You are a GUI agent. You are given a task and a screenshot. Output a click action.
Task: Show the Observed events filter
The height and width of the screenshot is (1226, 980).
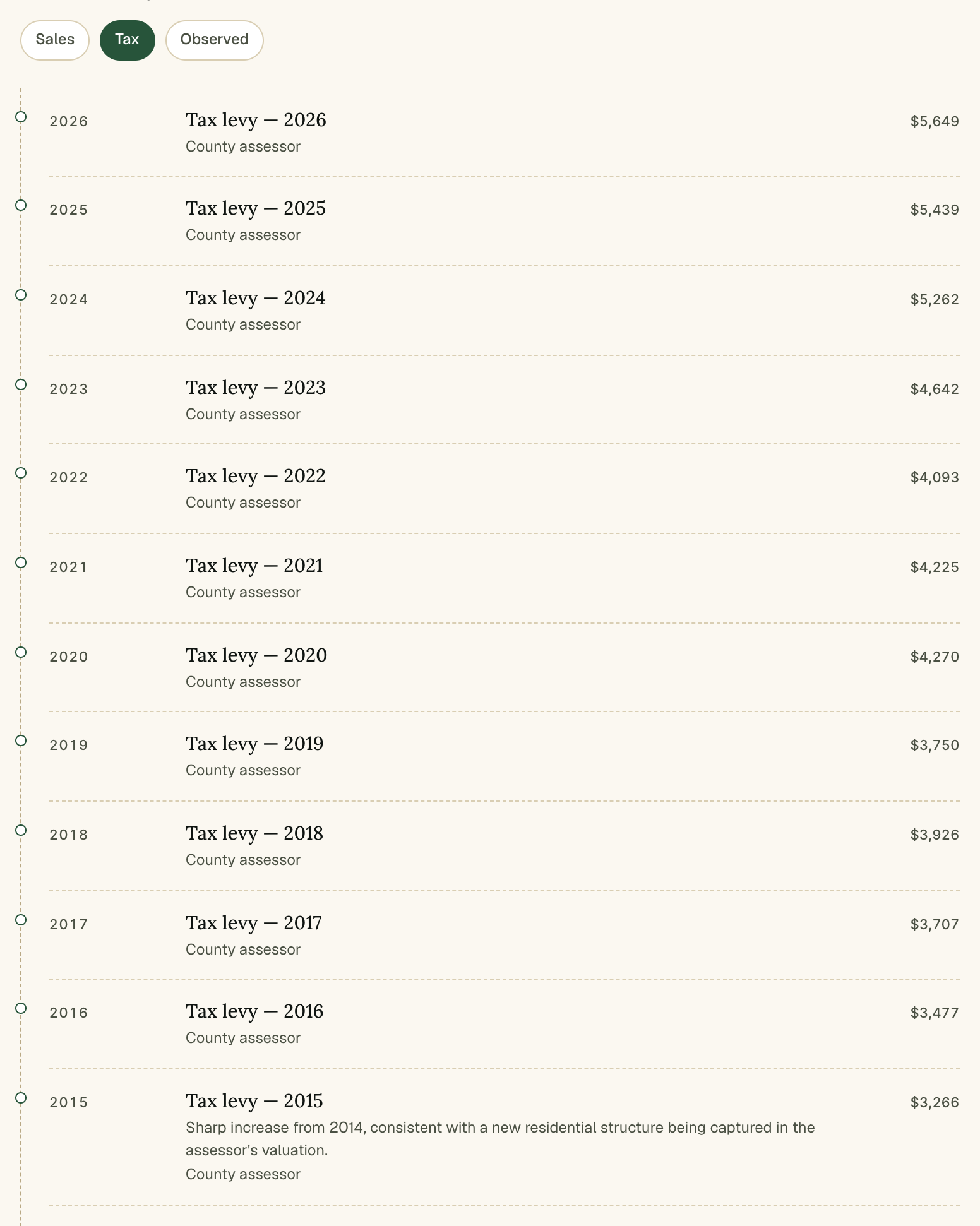pos(214,40)
